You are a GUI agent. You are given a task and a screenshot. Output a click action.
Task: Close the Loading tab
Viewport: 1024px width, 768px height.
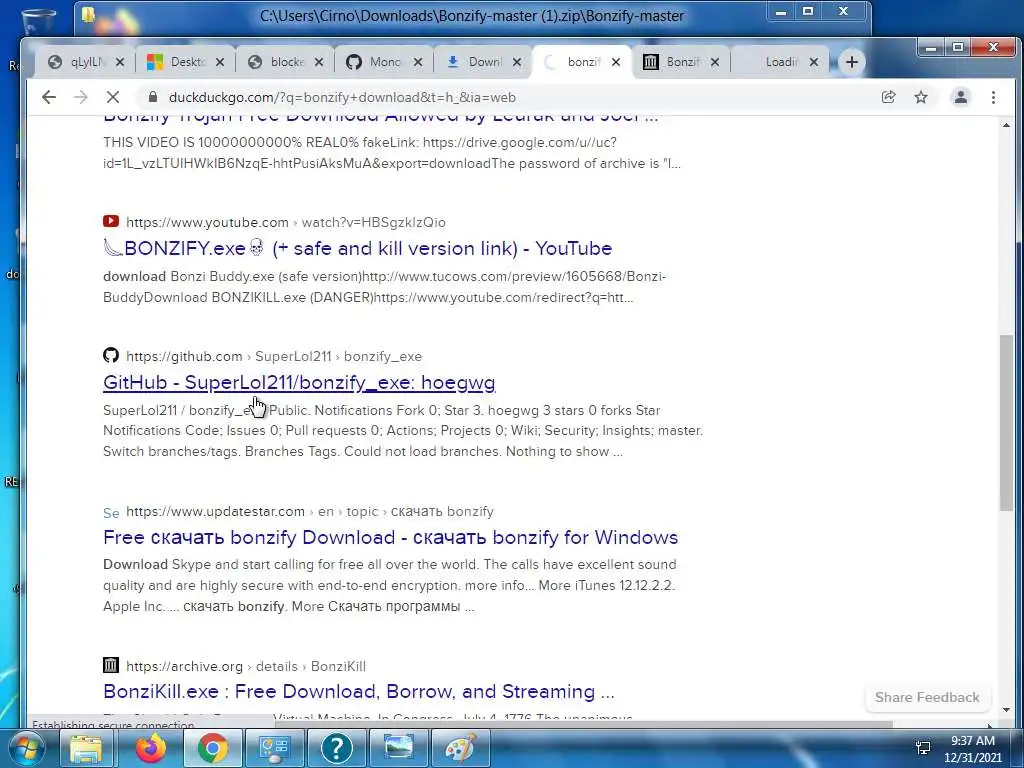(814, 62)
